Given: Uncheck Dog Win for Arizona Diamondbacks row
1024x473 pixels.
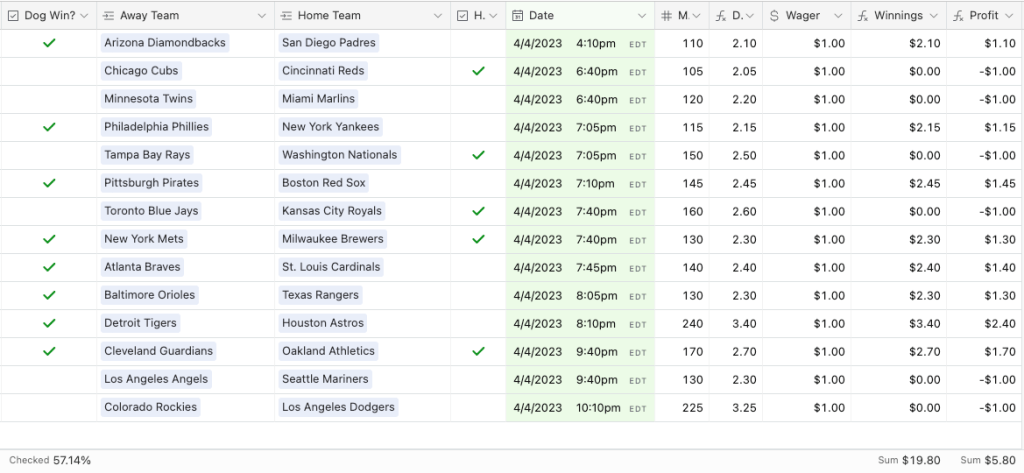Looking at the screenshot, I should point(49,43).
